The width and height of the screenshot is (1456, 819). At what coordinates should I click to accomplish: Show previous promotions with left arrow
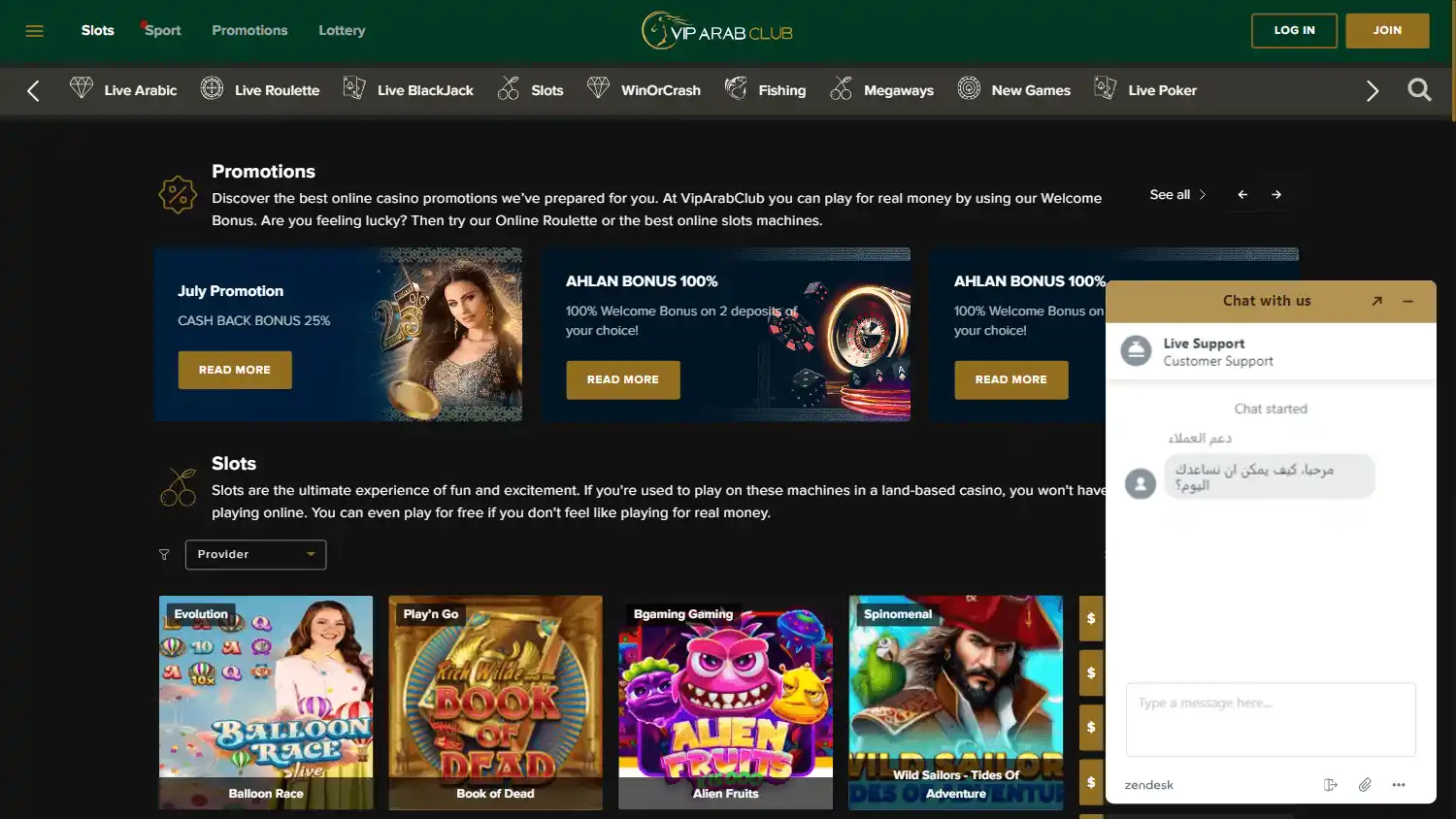1242,195
